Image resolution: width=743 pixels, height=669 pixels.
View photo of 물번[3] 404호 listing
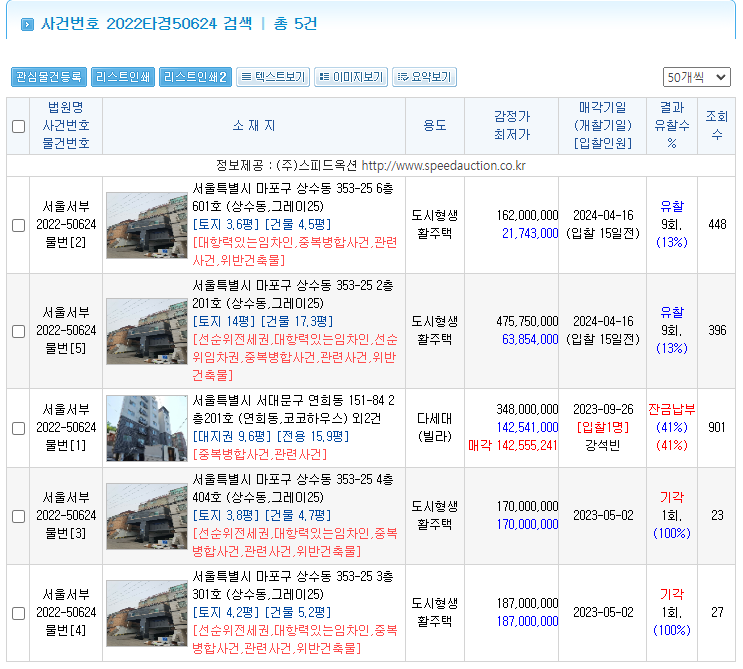(x=147, y=516)
